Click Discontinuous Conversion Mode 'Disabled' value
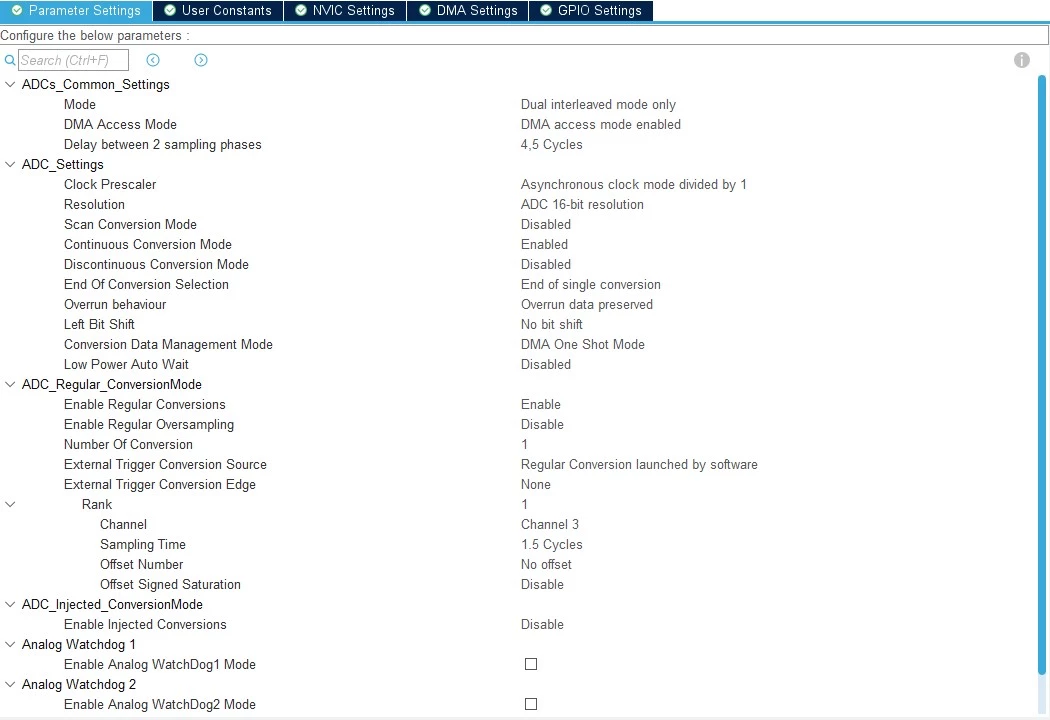 (x=546, y=265)
